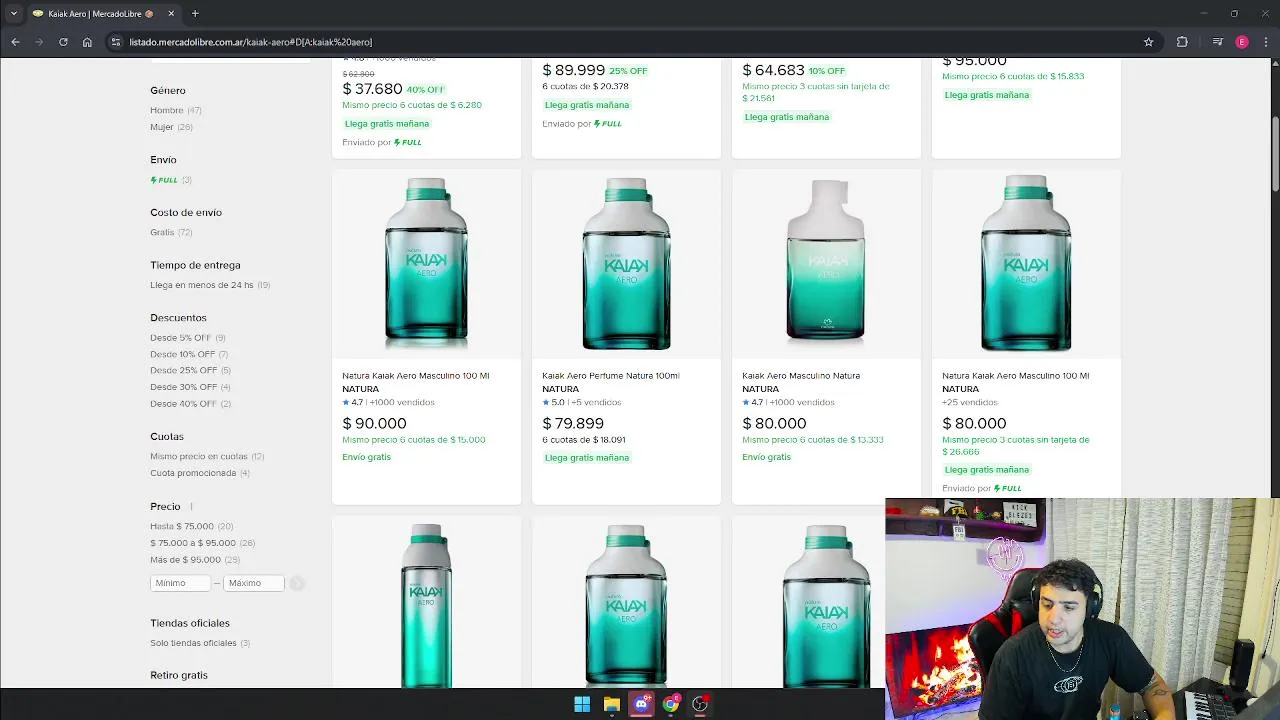Apply price range with arrow button
The width and height of the screenshot is (1280, 720).
pos(297,583)
